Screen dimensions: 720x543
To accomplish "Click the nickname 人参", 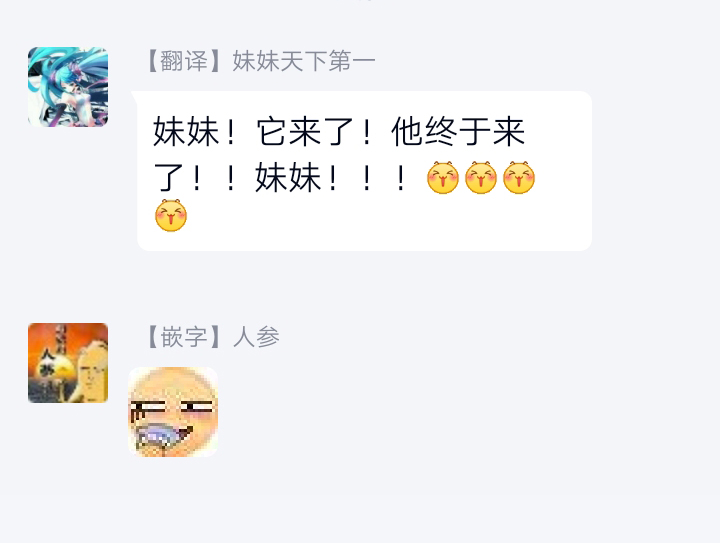I will point(256,337).
